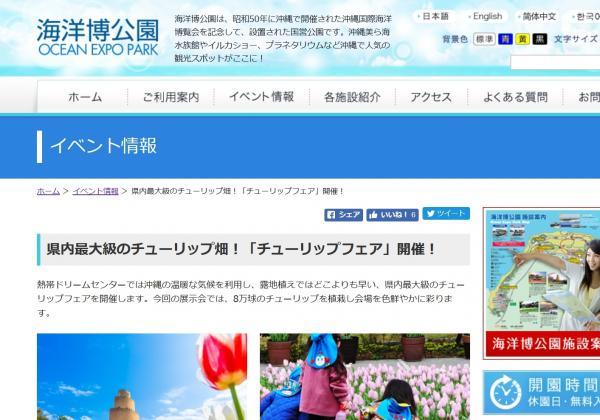This screenshot has height=420, width=600.
Task: Open the イベント情報 navigation item
Action: tap(261, 97)
